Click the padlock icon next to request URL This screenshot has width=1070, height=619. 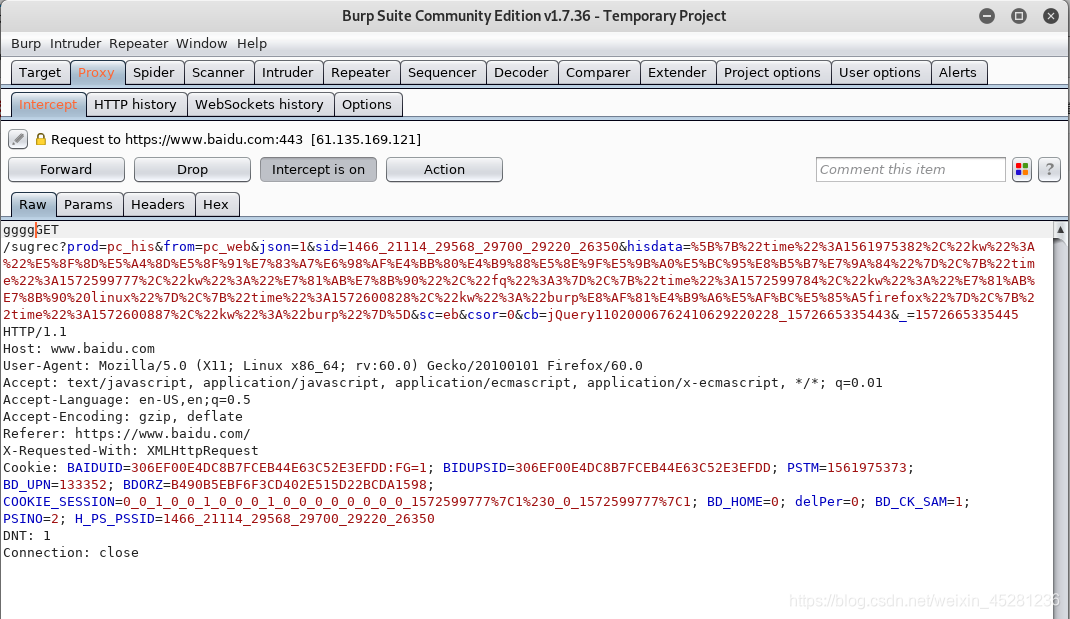pos(40,139)
